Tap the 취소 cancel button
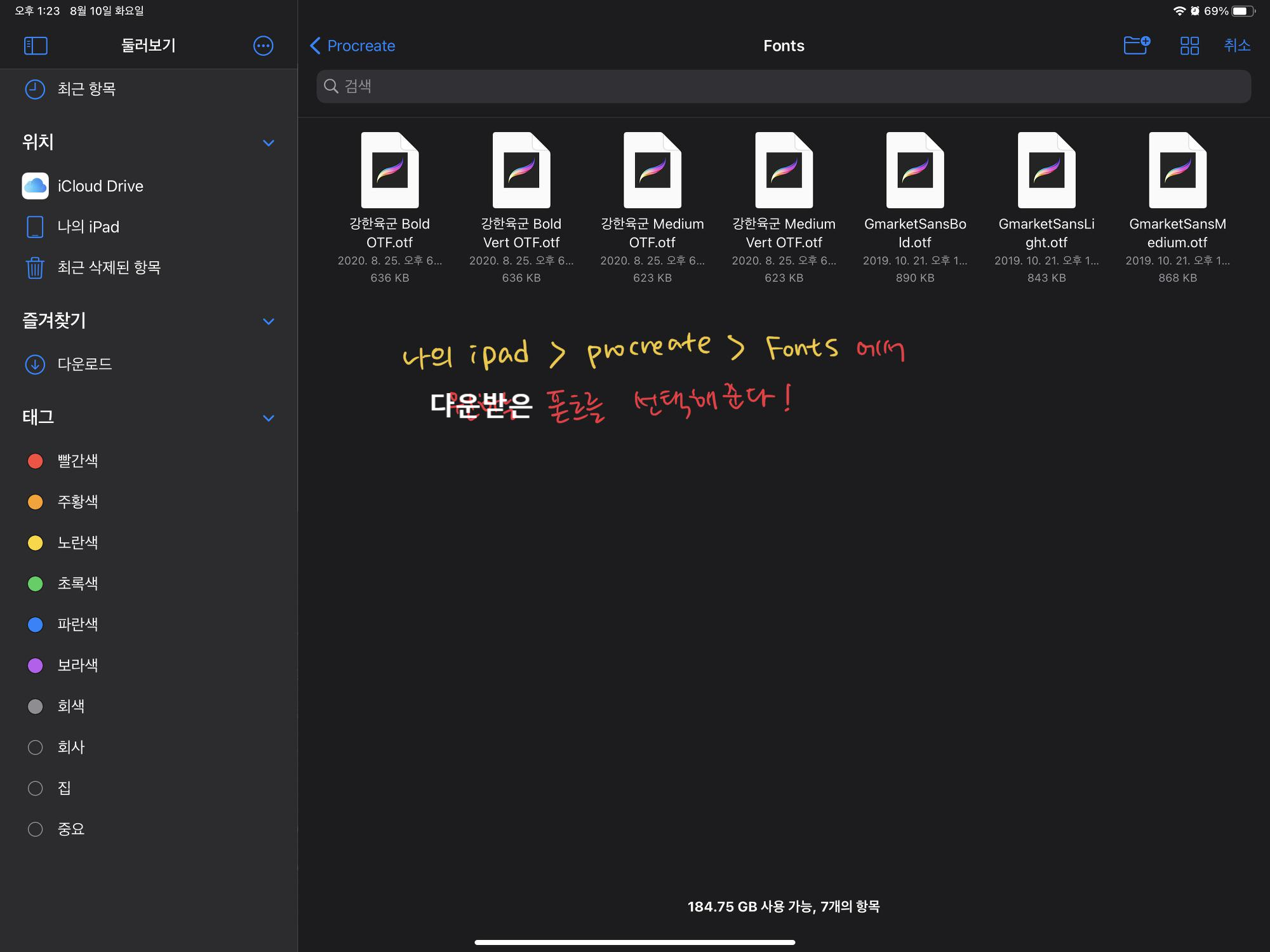The image size is (1270, 952). pos(1237,46)
